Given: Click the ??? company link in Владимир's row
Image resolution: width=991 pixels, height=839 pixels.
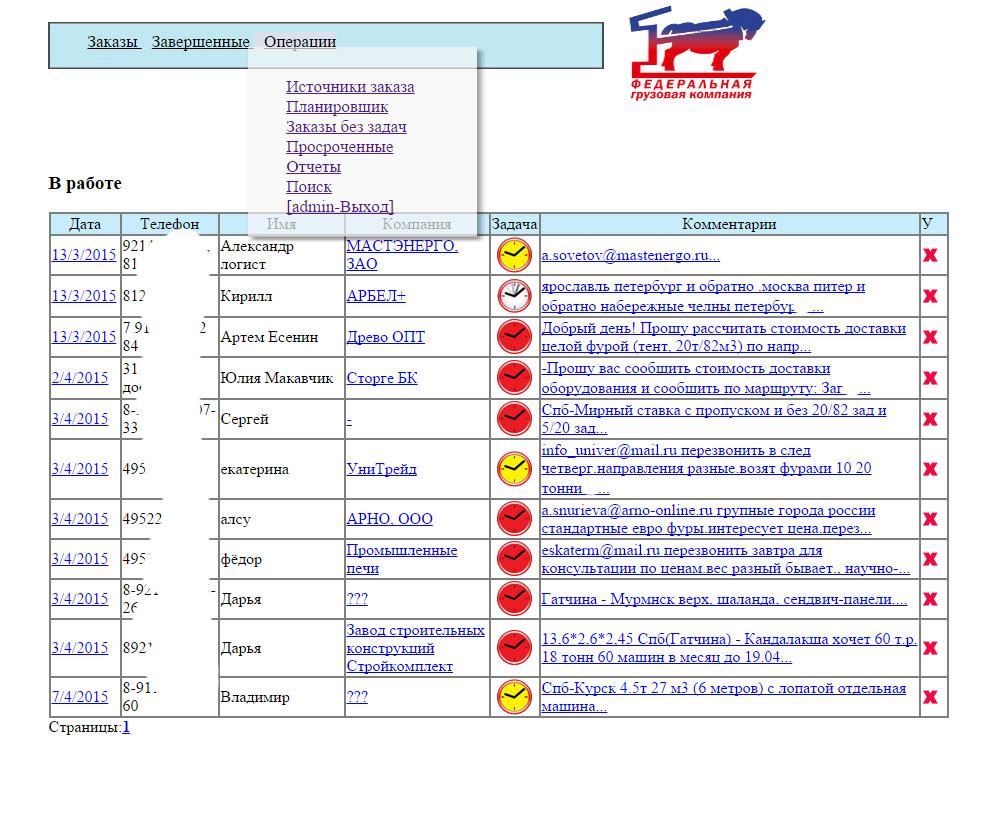Looking at the screenshot, I should tap(357, 697).
